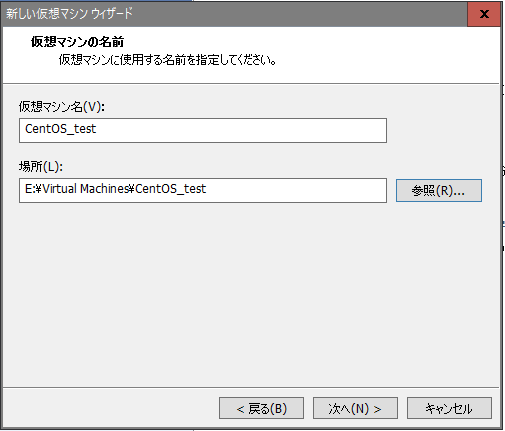This screenshot has width=505, height=431.
Task: Go back with the 戻る(B) button
Action: click(x=261, y=408)
